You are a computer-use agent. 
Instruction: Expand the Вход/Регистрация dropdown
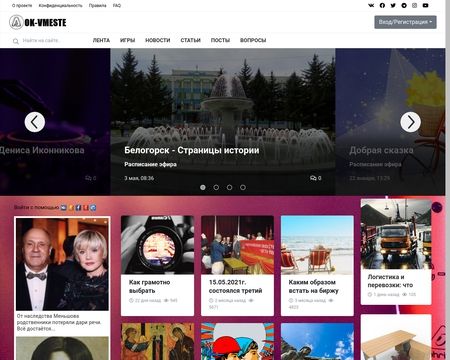pos(405,22)
